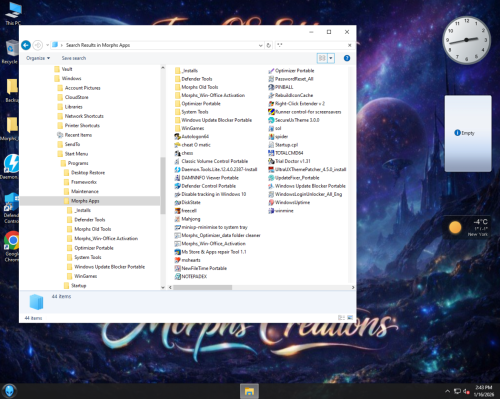This screenshot has height=399, width=500.
Task: Open Classic Volume Control Portable
Action: pos(211,161)
